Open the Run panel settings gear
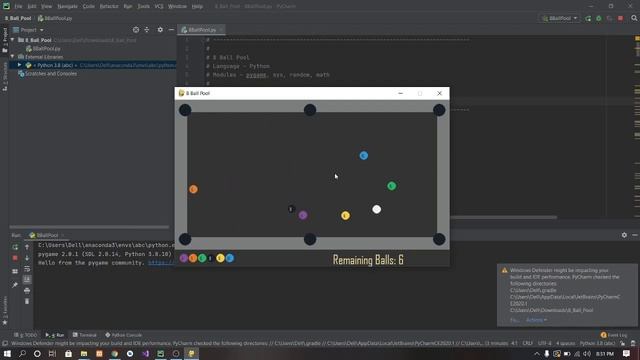Viewport: 640px width, 360px height. tap(624, 235)
